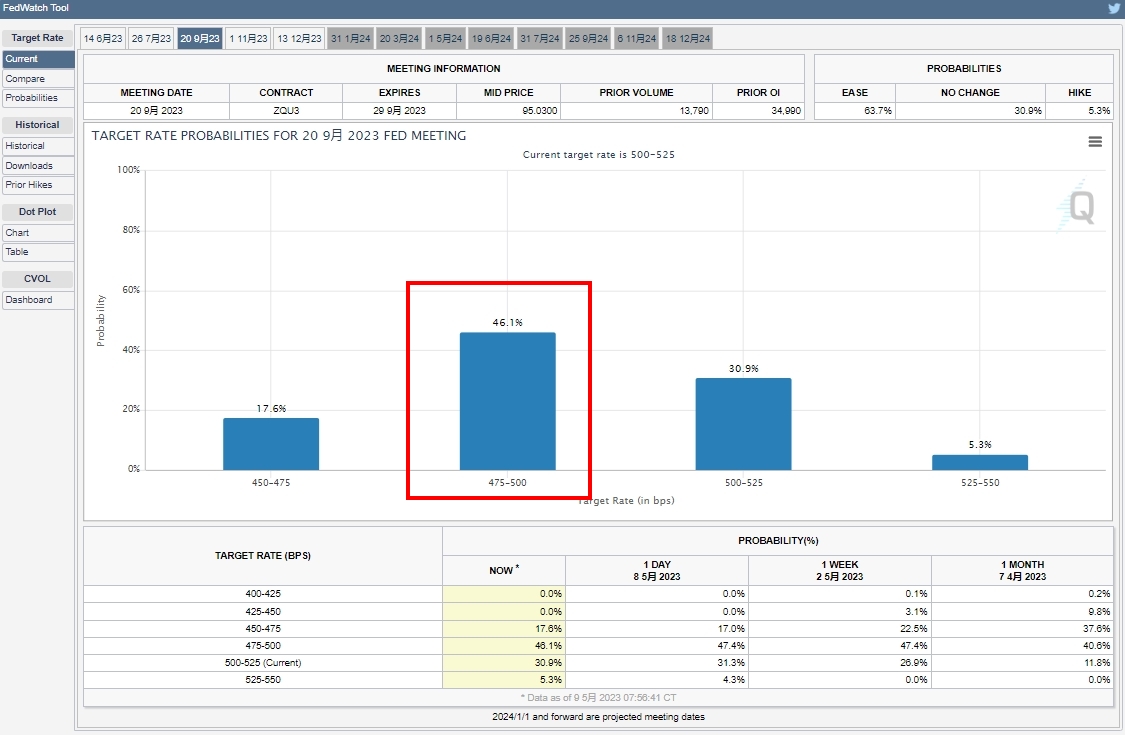This screenshot has width=1125, height=735.
Task: Click the 525-550 bar showing 5.3%
Action: pyautogui.click(x=979, y=462)
